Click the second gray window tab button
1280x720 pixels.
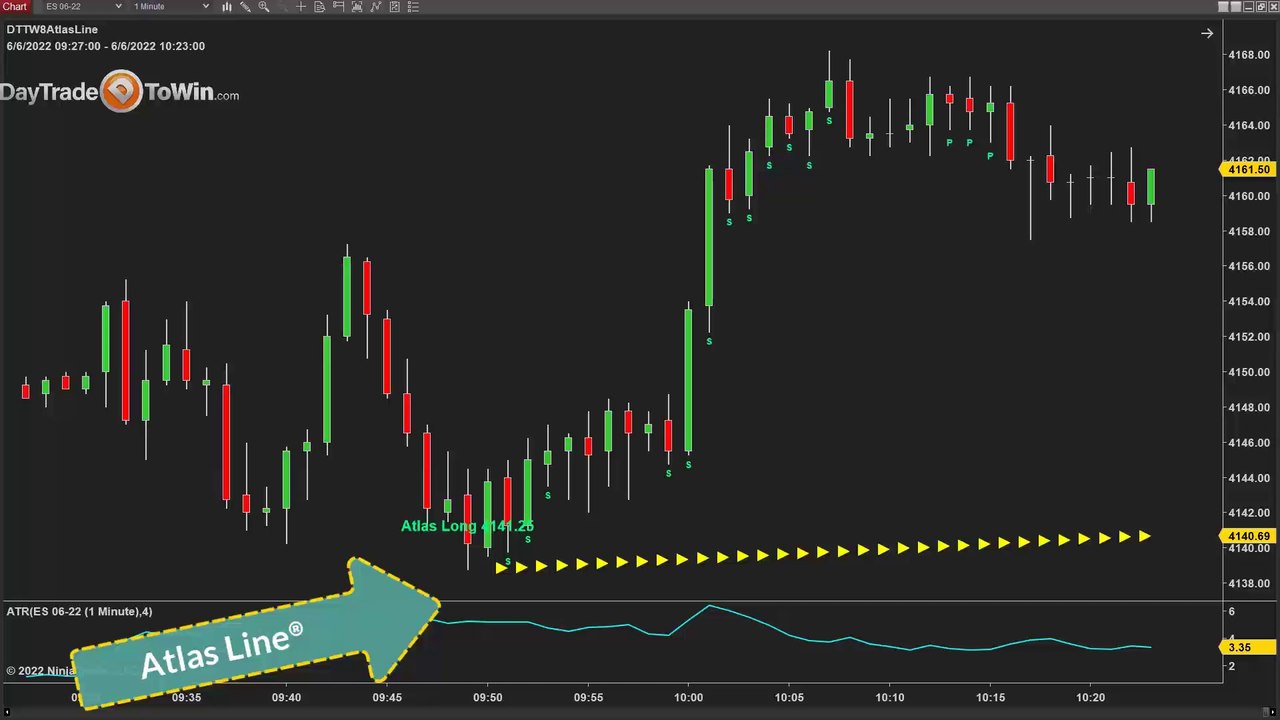[x=1236, y=7]
